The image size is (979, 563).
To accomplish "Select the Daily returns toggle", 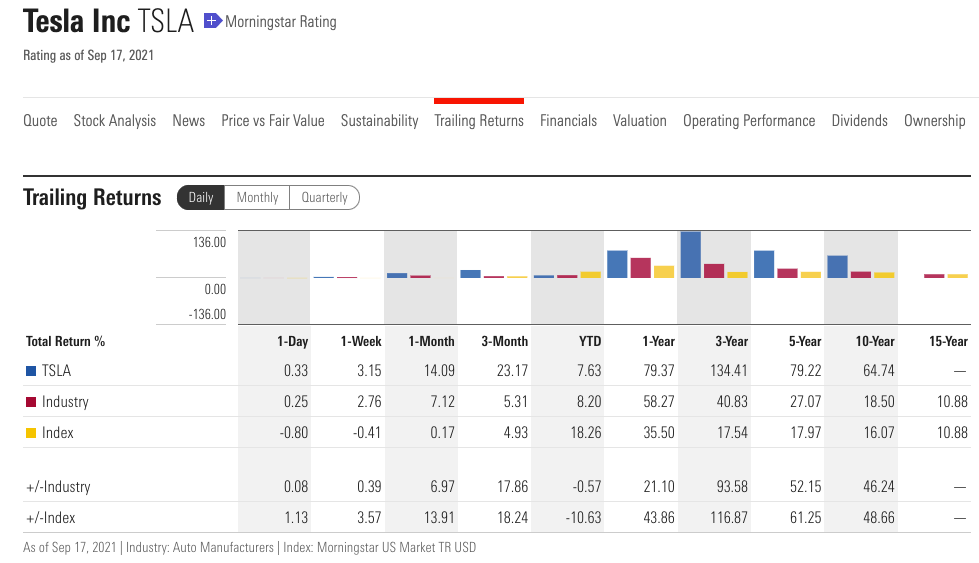I will 201,197.
